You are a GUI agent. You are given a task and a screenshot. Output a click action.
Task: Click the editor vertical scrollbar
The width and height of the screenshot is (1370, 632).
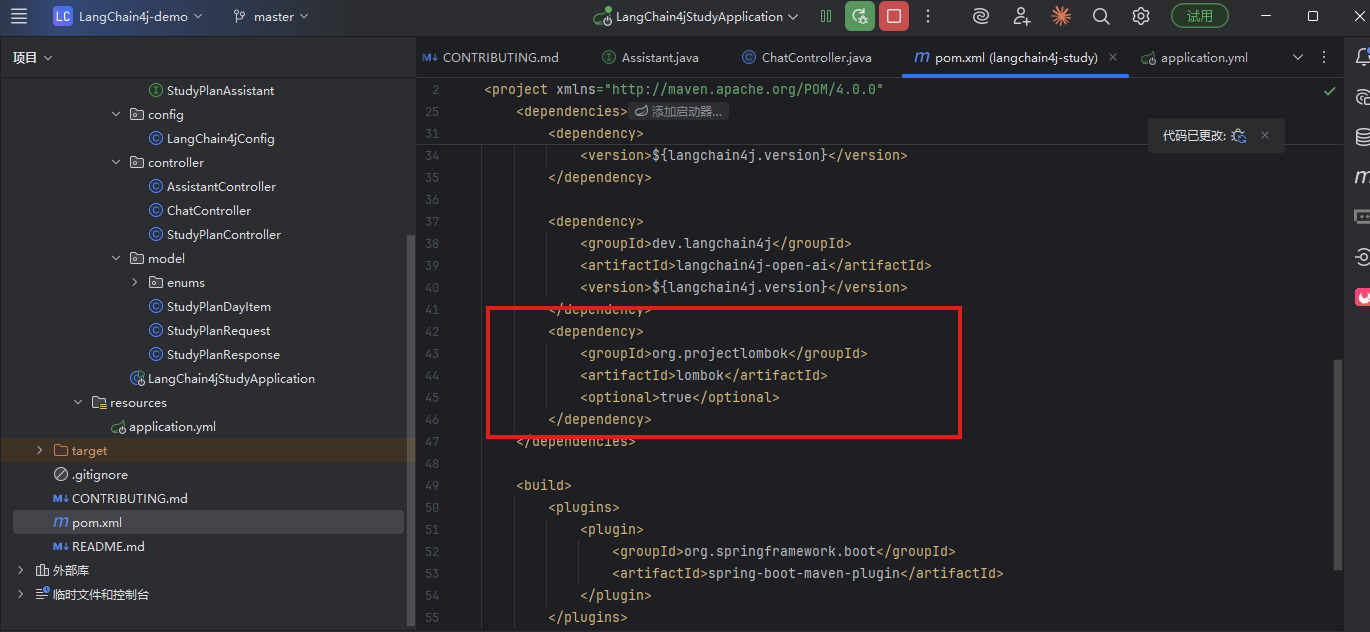[1339, 464]
